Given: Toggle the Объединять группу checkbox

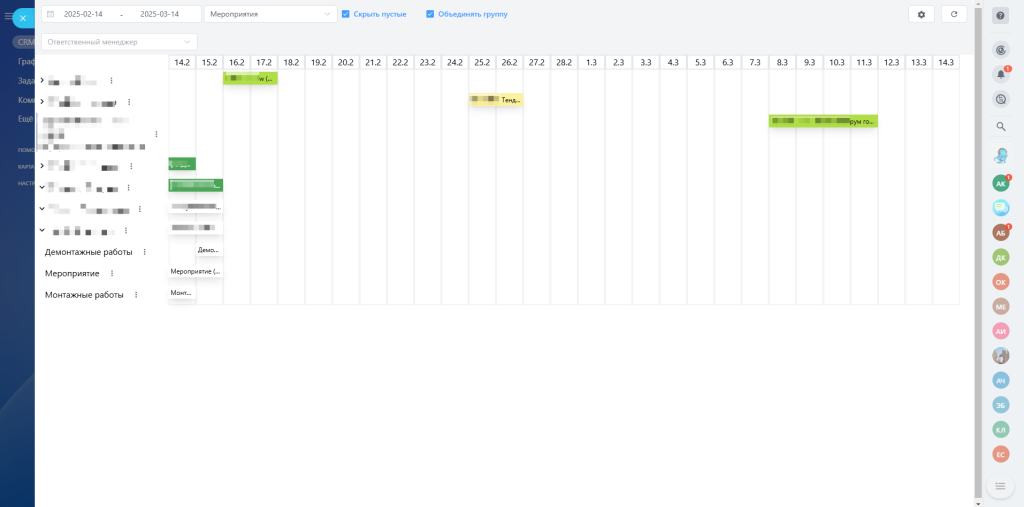Looking at the screenshot, I should pos(430,14).
